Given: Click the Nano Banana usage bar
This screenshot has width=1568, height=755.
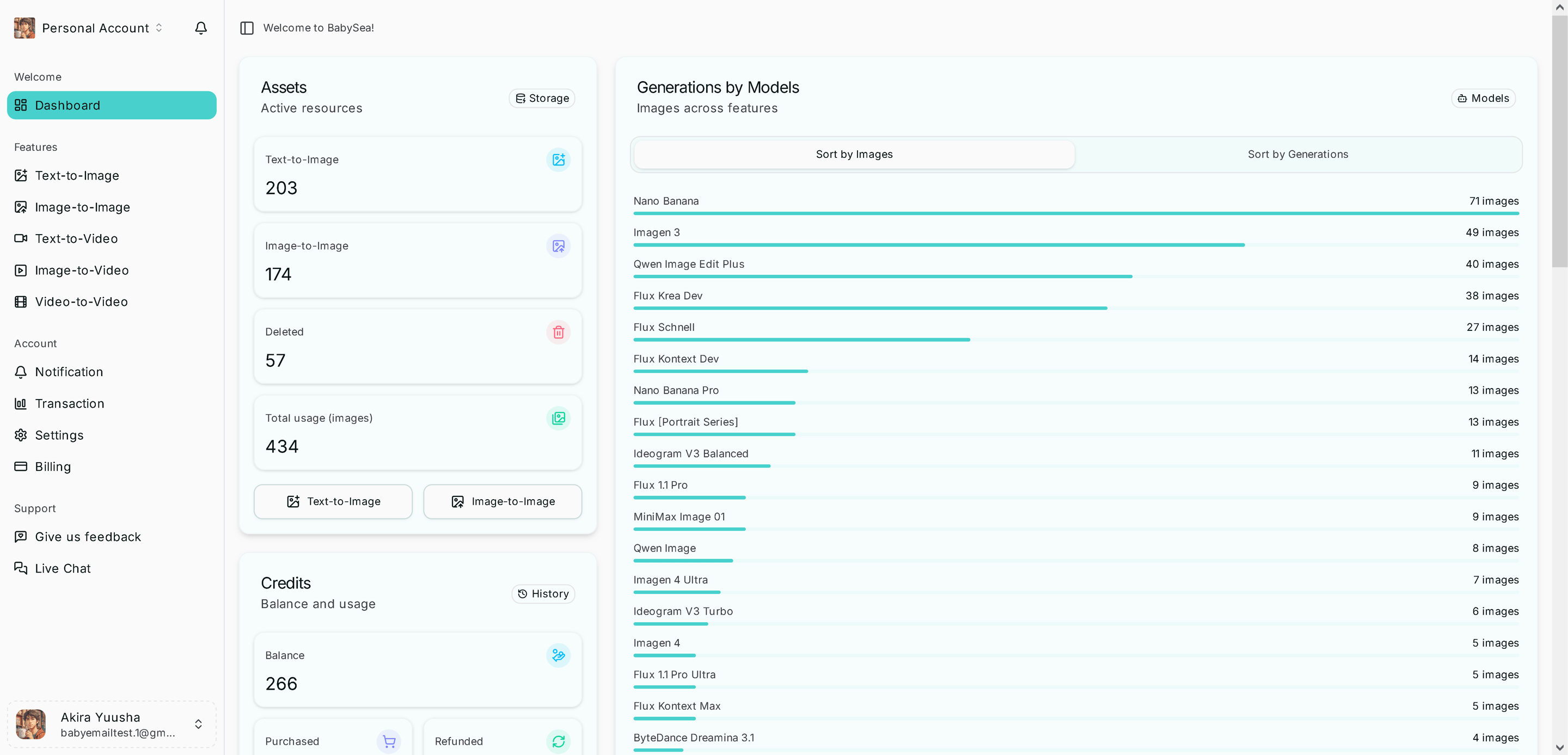Looking at the screenshot, I should (1076, 213).
